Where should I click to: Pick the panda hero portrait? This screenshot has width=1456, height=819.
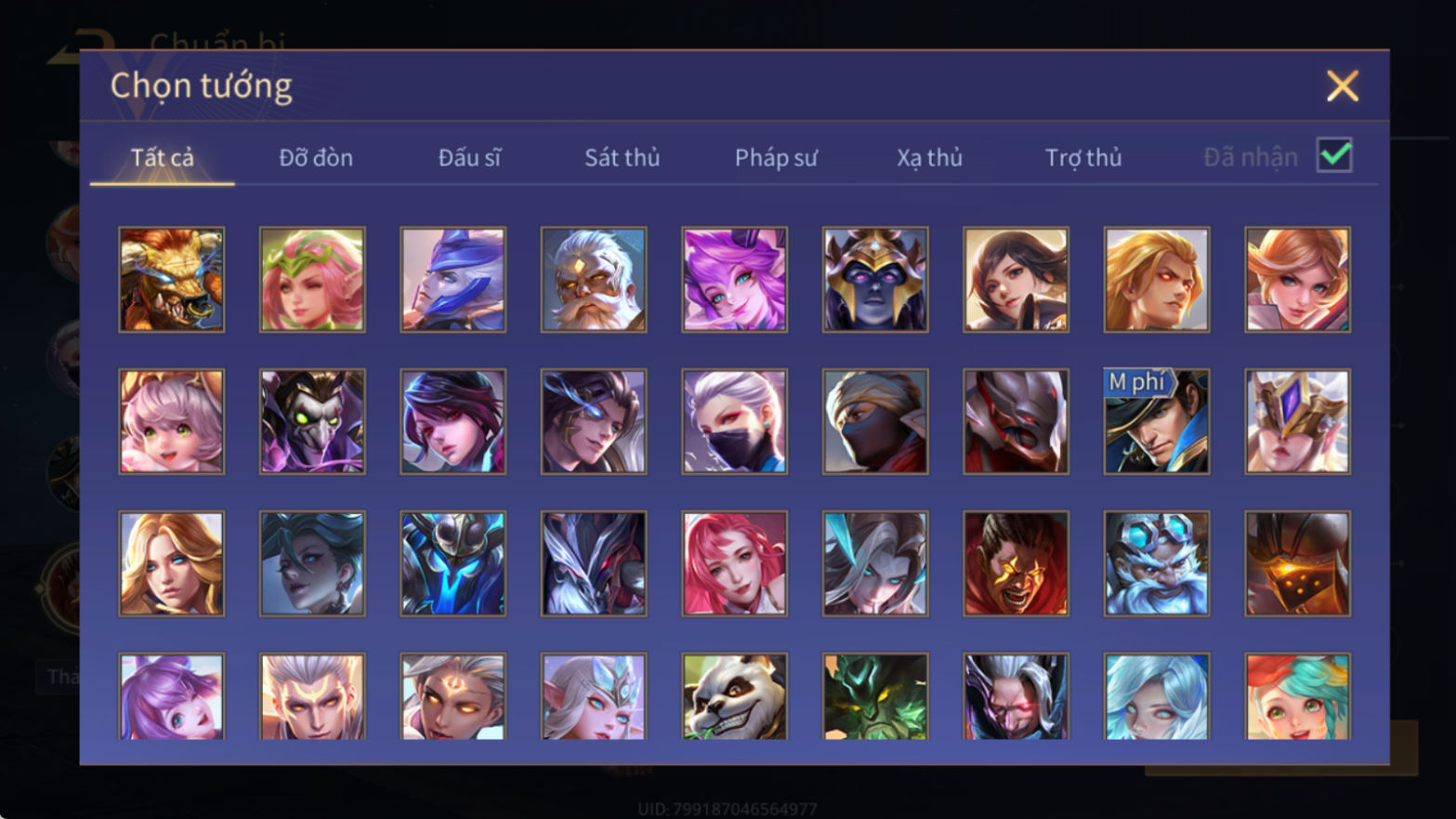pos(734,696)
